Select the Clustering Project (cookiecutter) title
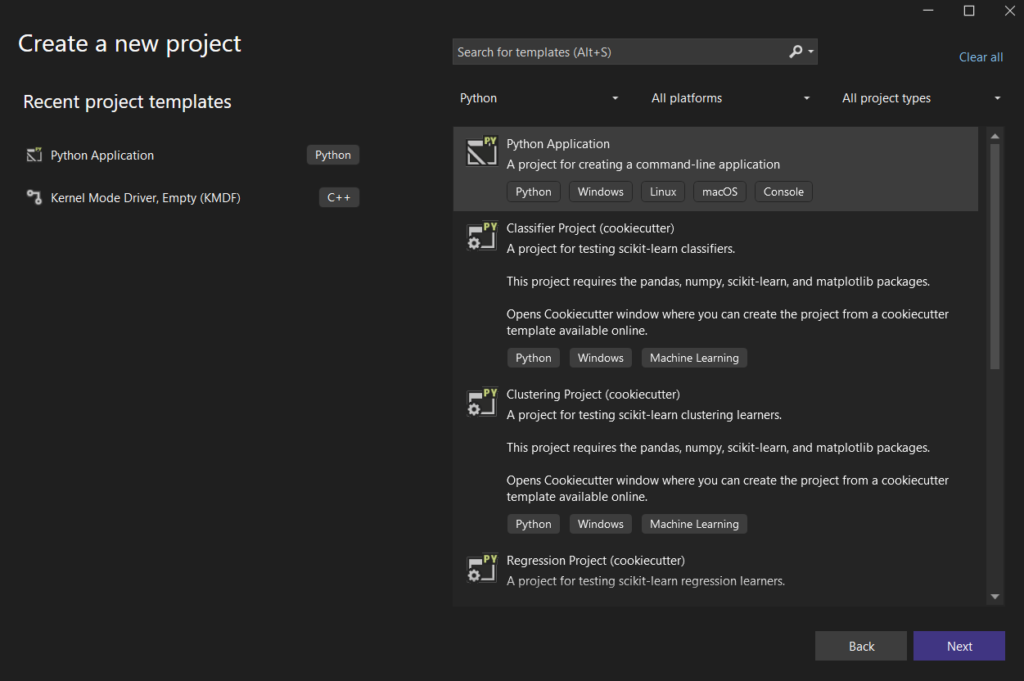This screenshot has height=681, width=1024. pyautogui.click(x=593, y=394)
